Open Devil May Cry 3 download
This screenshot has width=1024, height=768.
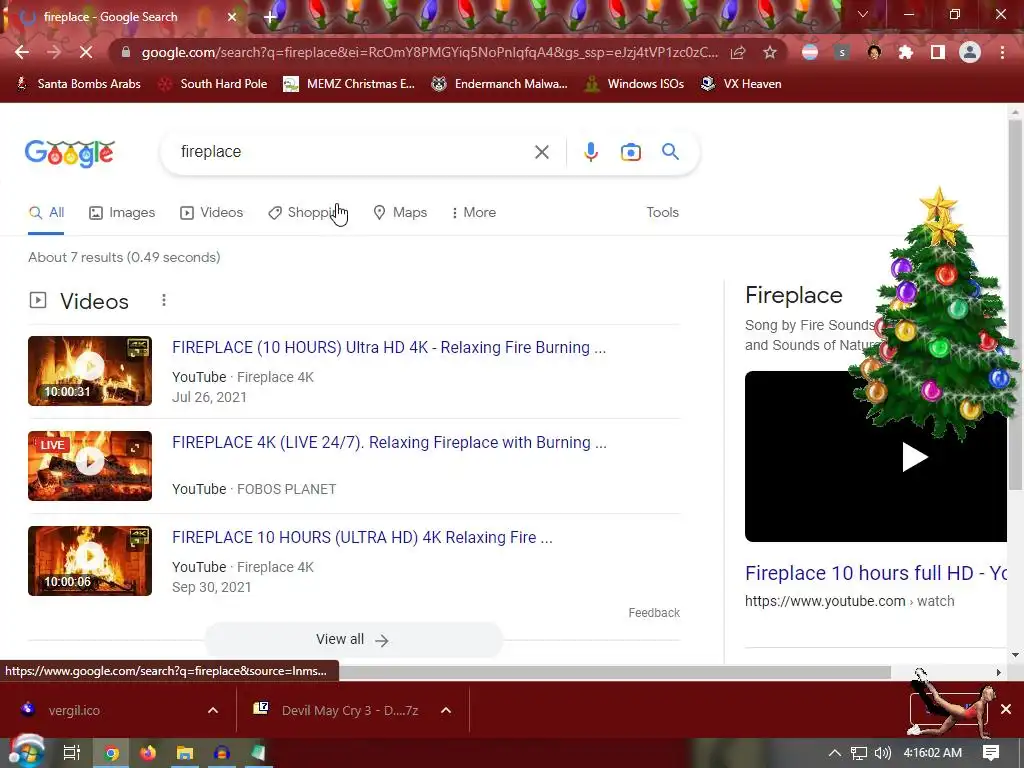[x=336, y=710]
